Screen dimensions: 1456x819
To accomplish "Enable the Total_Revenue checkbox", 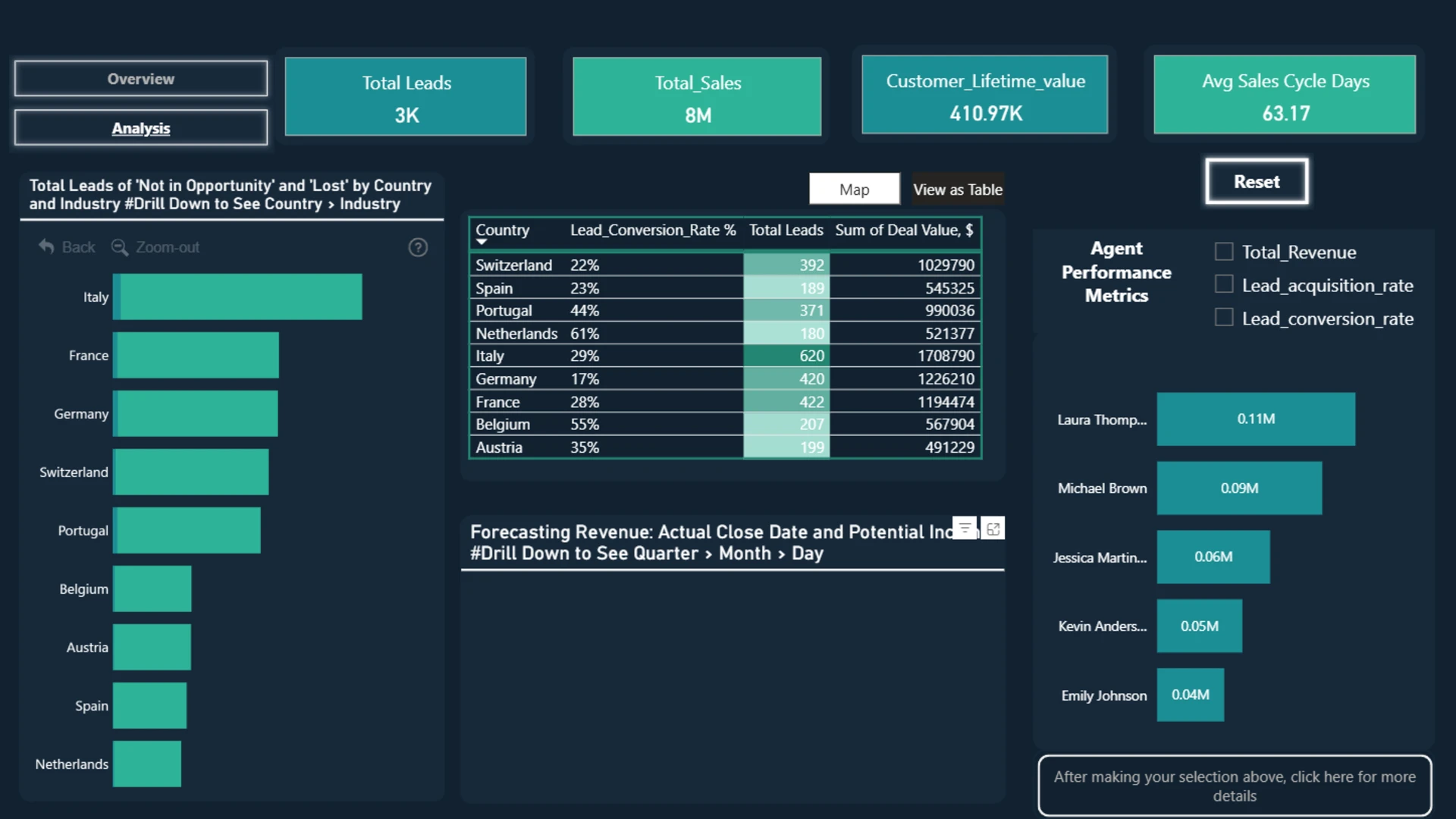I will (x=1224, y=252).
